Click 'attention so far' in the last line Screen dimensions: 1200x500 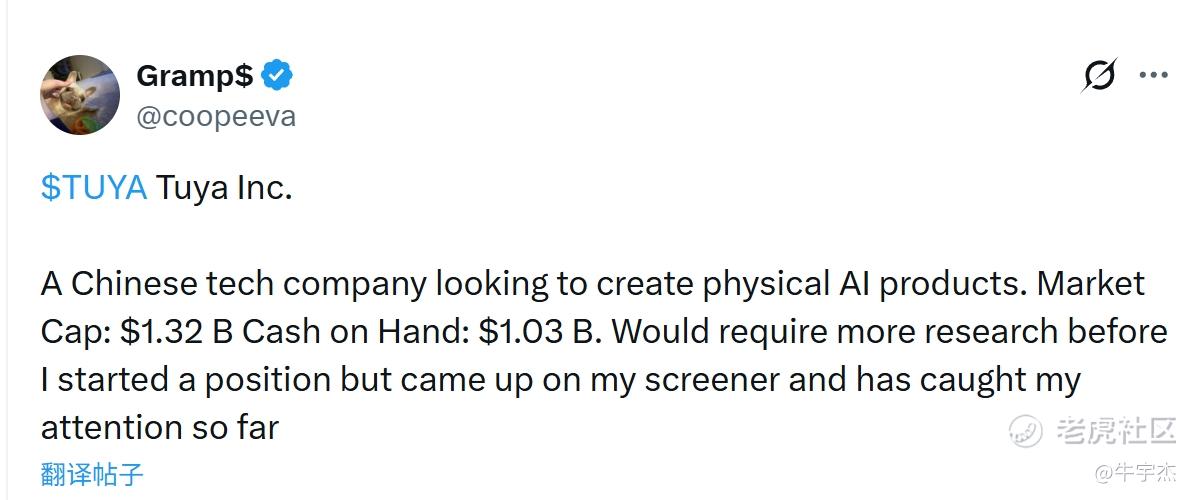(159, 428)
